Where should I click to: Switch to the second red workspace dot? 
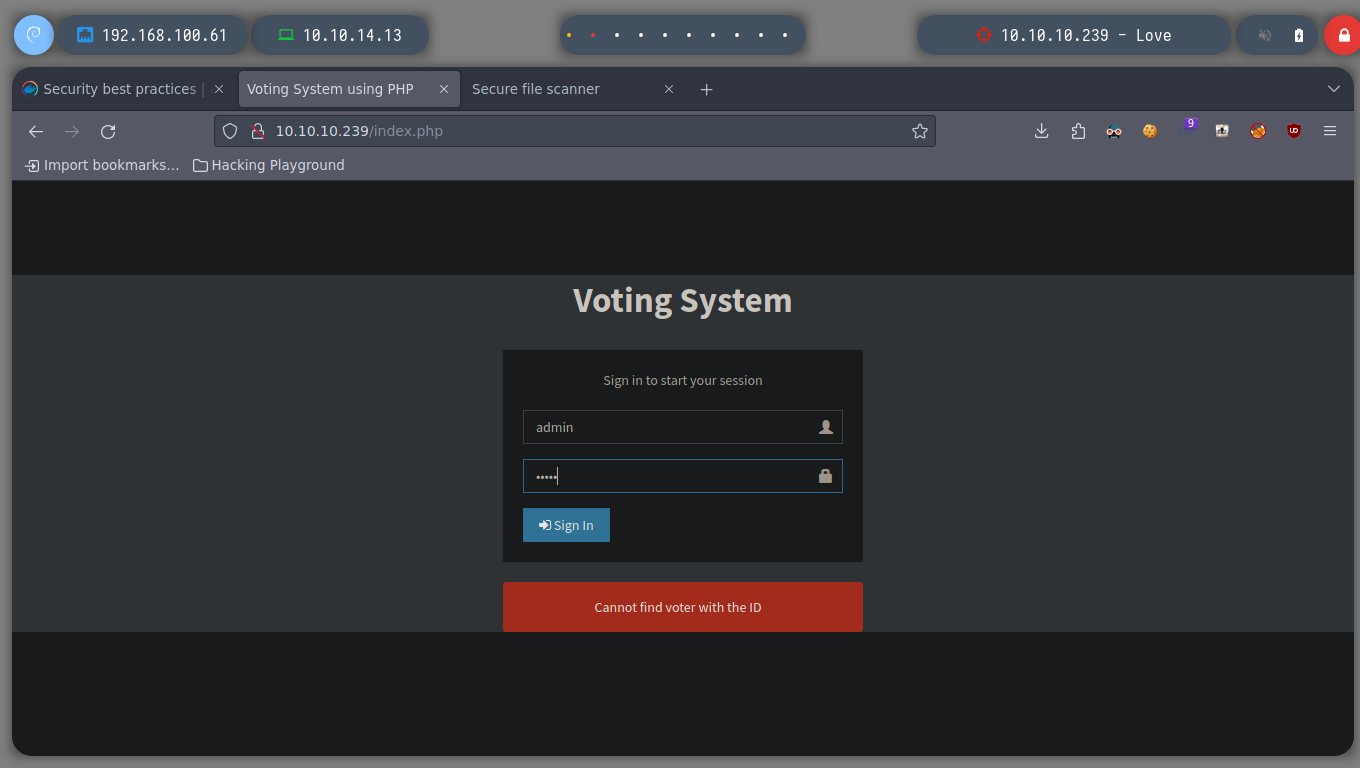593,35
